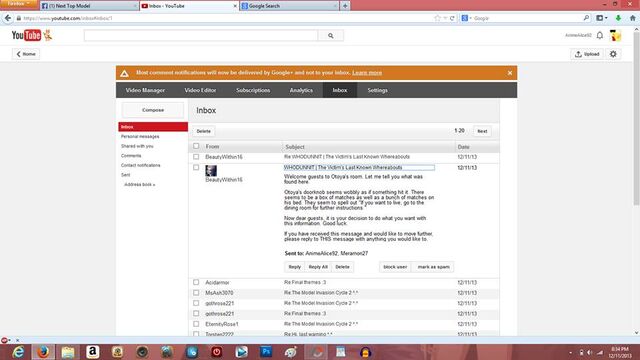Image resolution: width=640 pixels, height=360 pixels.
Task: Switch to the Video Manager tab
Action: coord(145,90)
